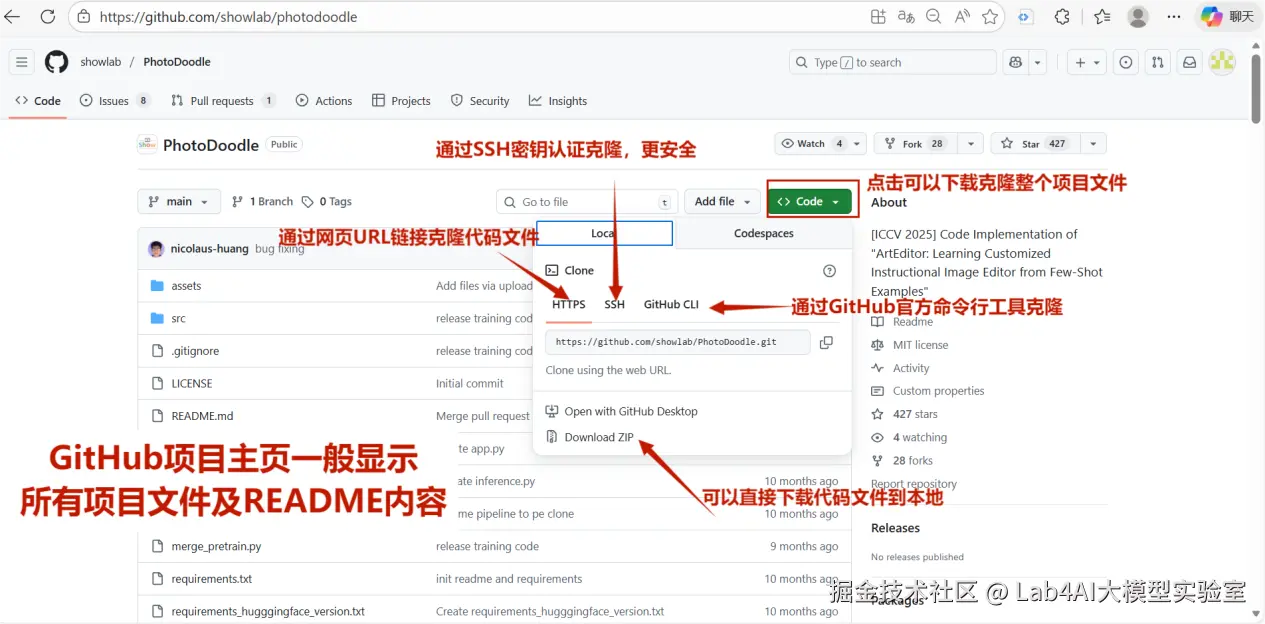1265x624 pixels.
Task: Open the create new plus dropdown
Action: (1086, 62)
